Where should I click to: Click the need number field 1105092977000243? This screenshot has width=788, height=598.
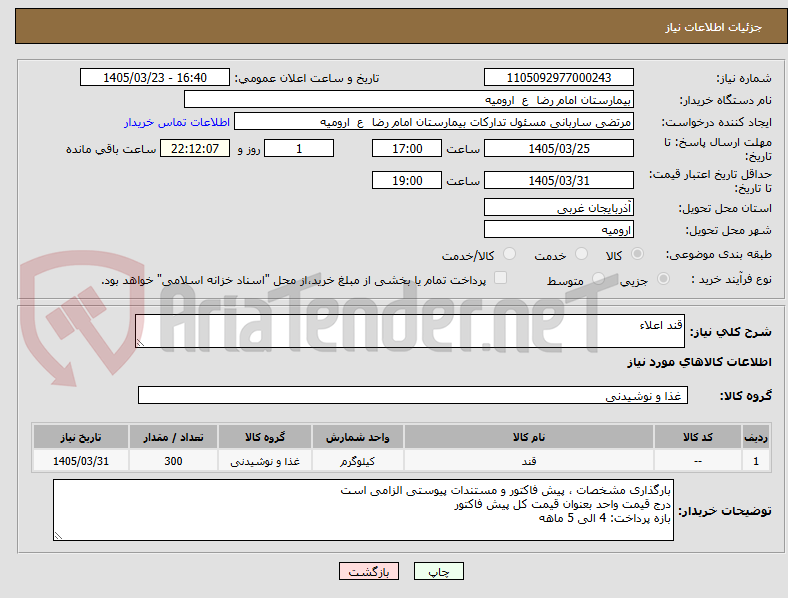pyautogui.click(x=558, y=77)
